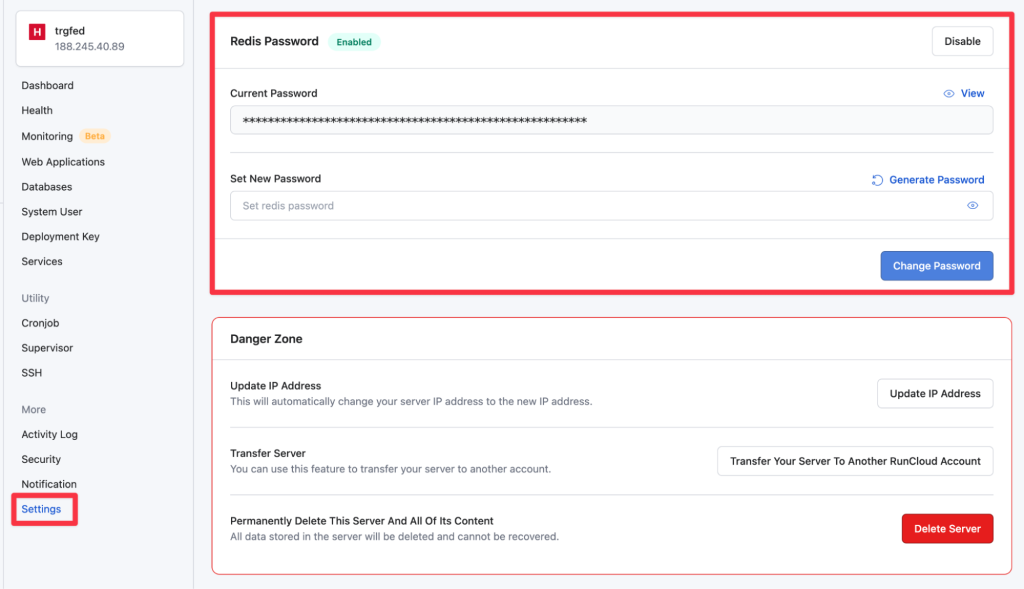1024x589 pixels.
Task: Click the red H server logo icon
Action: (37, 31)
